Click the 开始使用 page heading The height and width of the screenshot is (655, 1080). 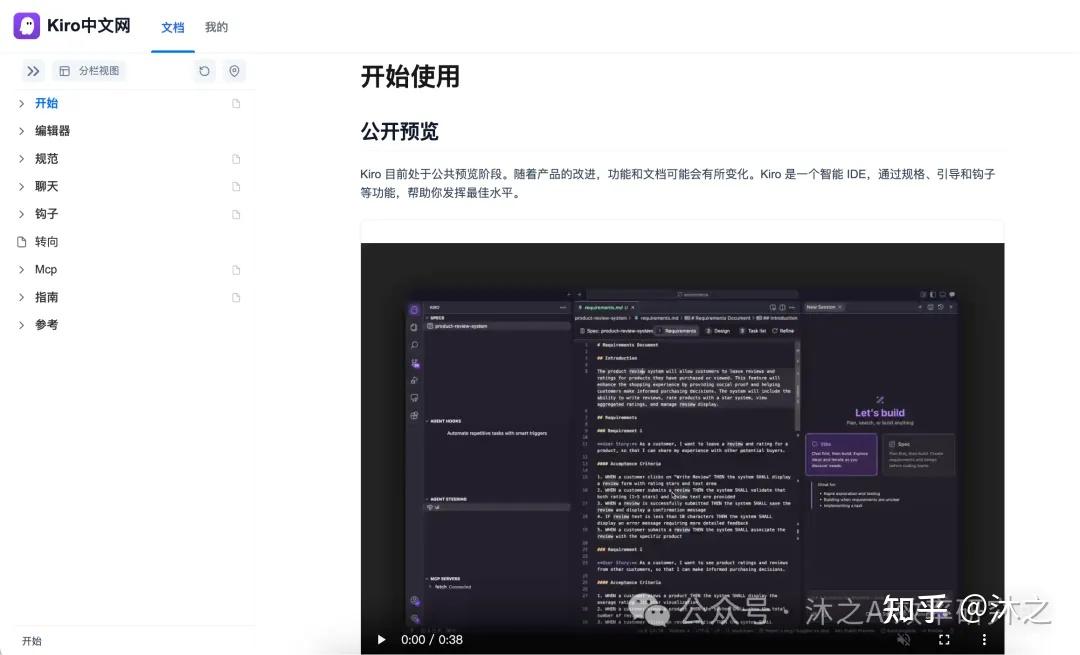click(x=411, y=76)
